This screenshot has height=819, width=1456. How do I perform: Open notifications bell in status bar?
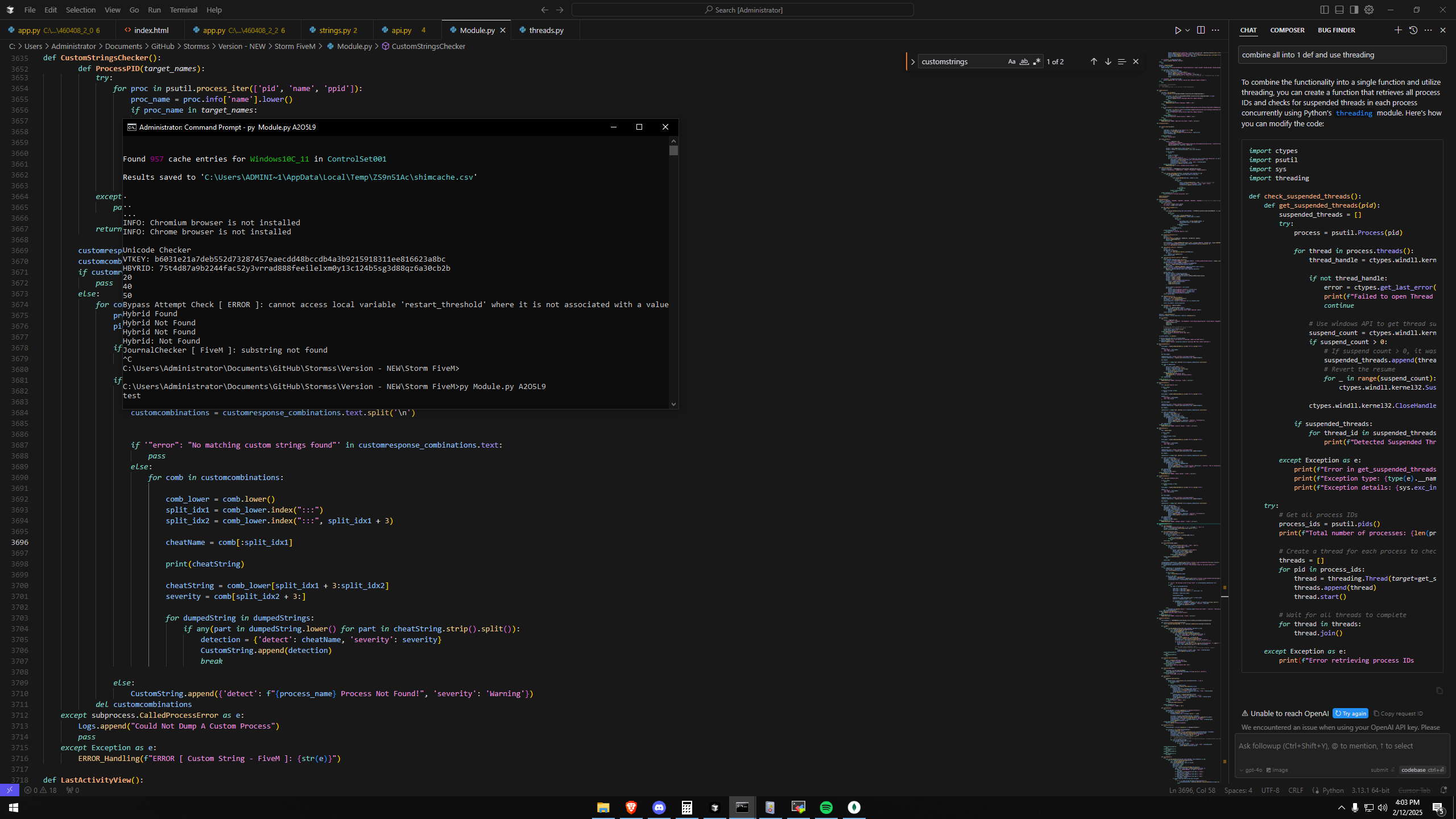(x=1443, y=790)
